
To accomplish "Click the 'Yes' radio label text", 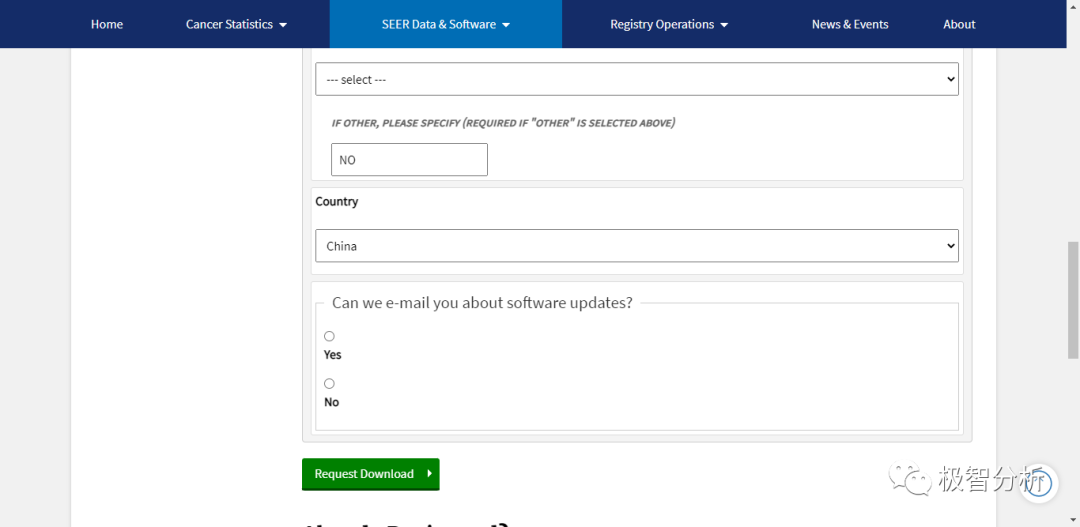I will click(333, 355).
